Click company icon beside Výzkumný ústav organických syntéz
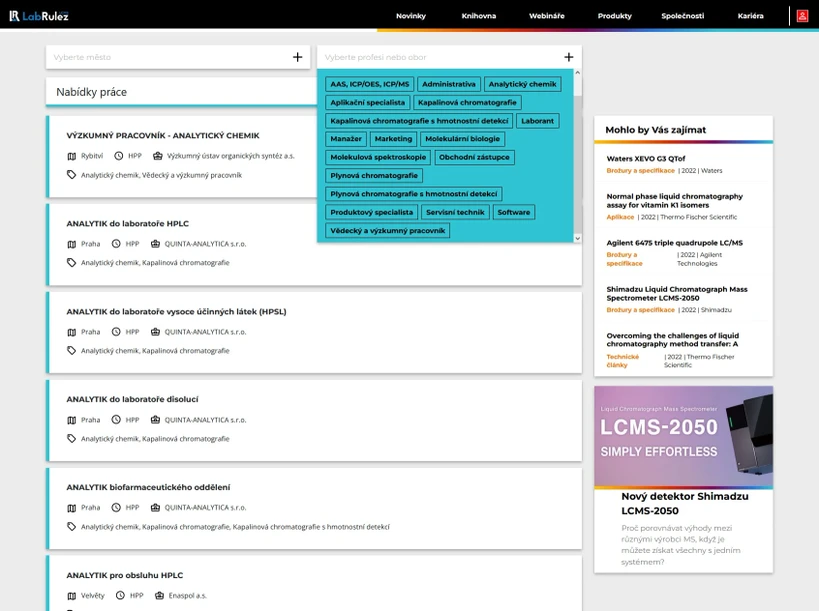This screenshot has height=611, width=819. coord(158,156)
